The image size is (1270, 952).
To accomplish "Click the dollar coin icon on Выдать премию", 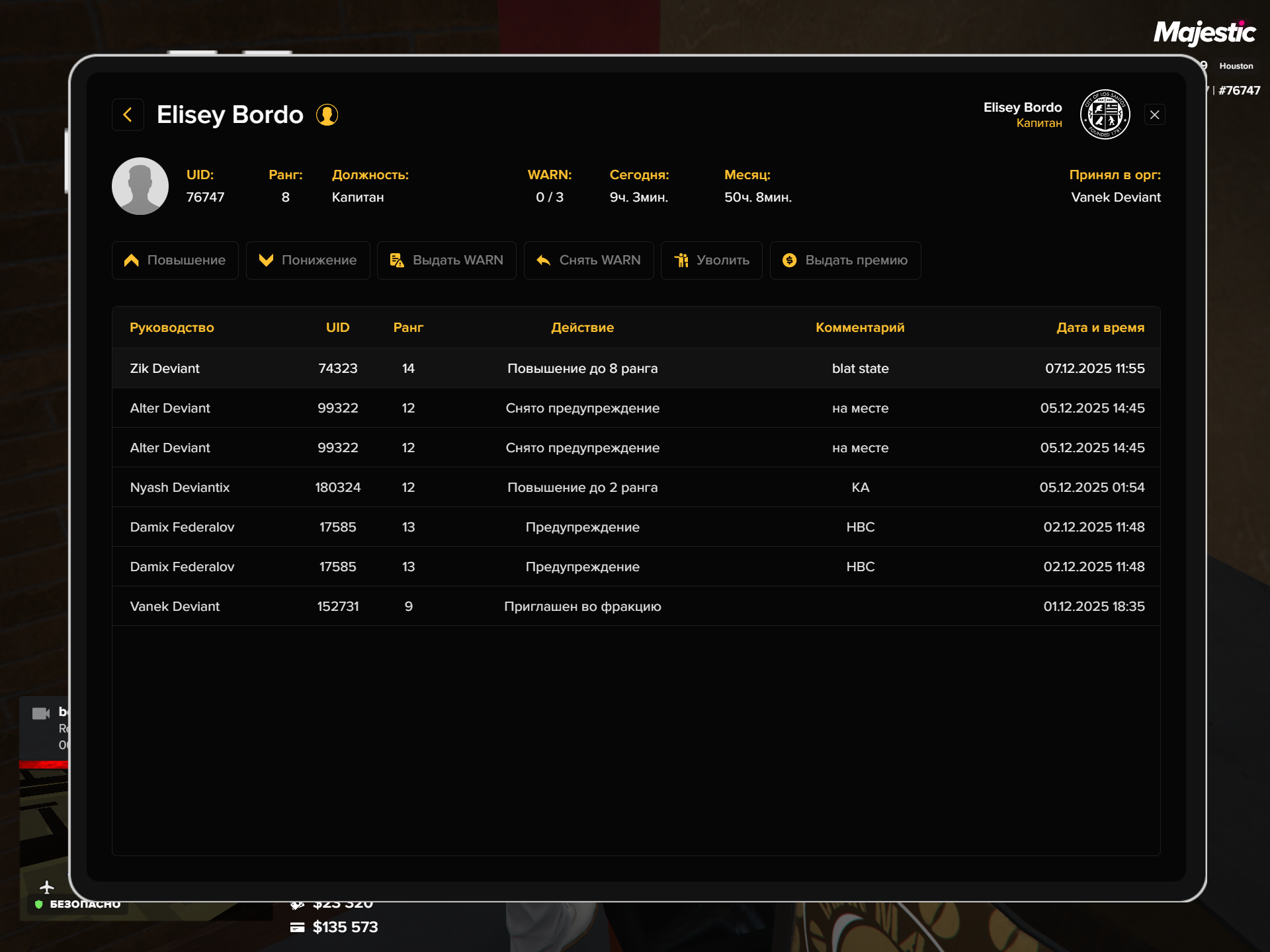I will click(788, 260).
